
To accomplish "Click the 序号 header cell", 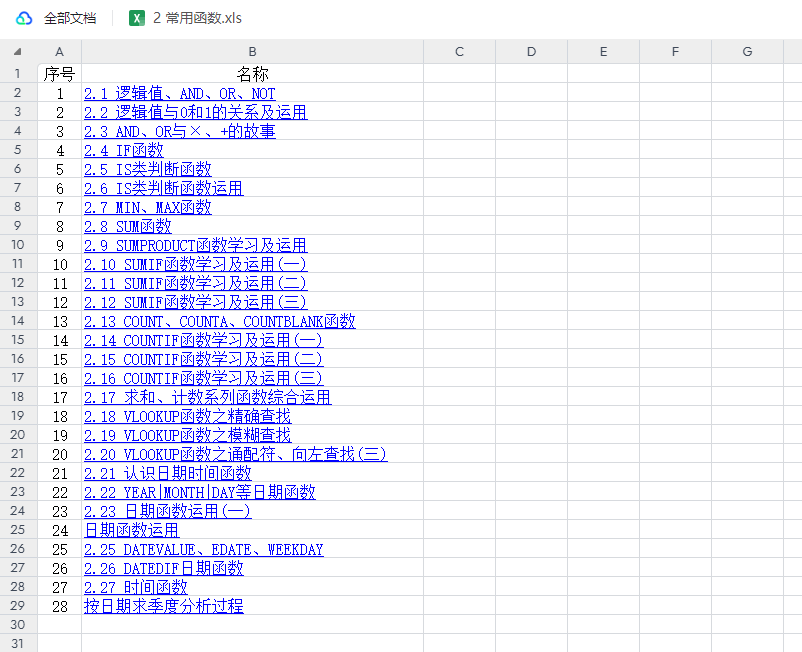I will pyautogui.click(x=59, y=74).
